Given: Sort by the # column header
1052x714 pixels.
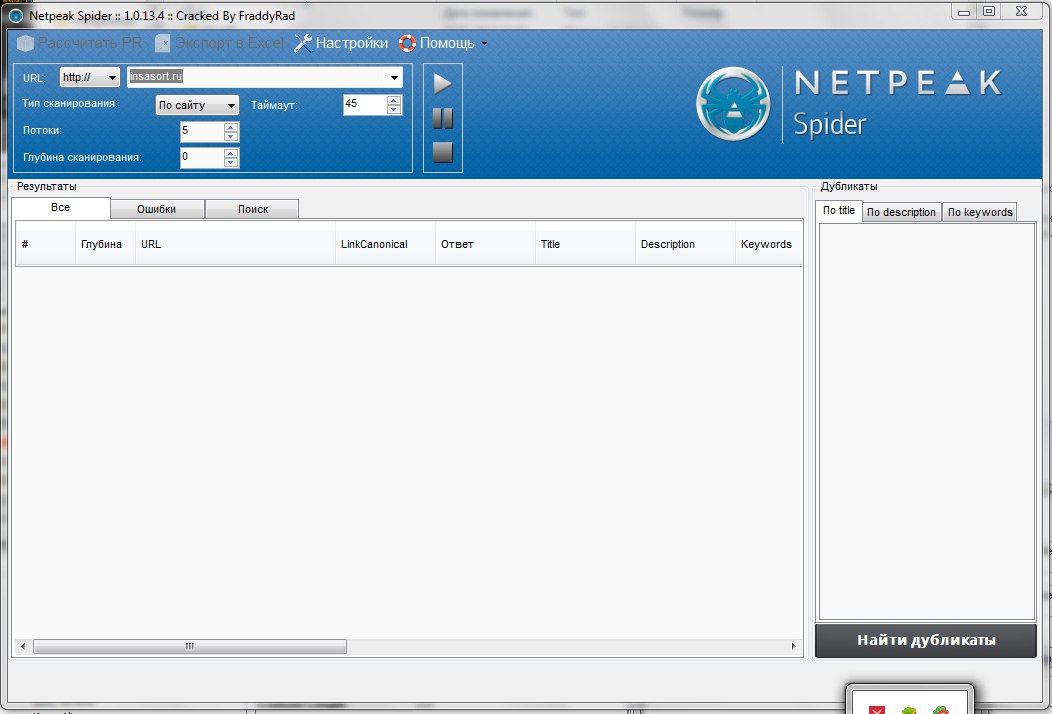Looking at the screenshot, I should pos(45,244).
